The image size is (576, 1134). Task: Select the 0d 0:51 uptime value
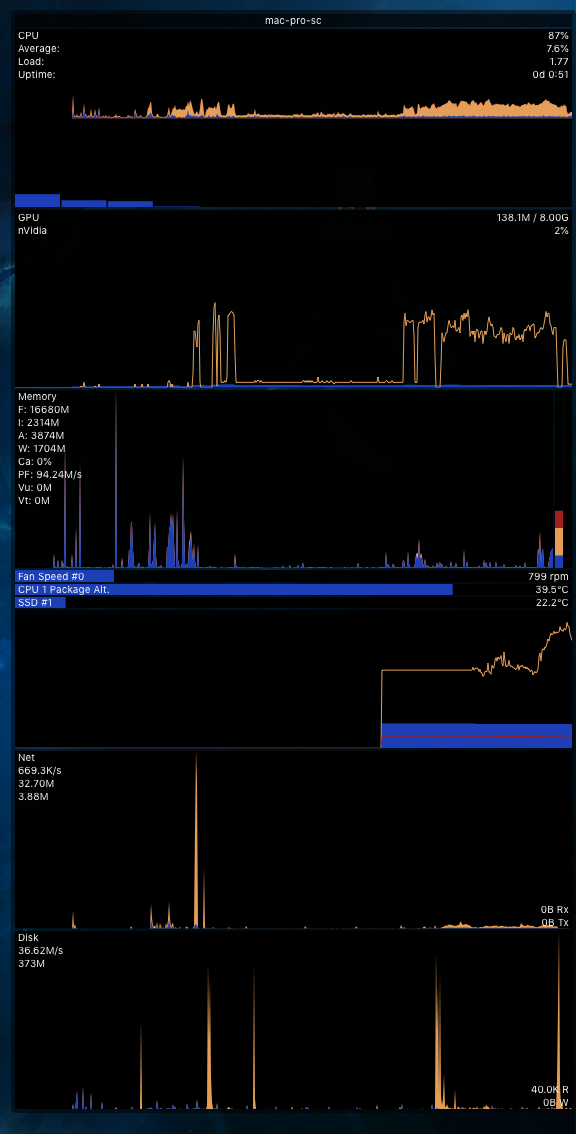(x=550, y=74)
